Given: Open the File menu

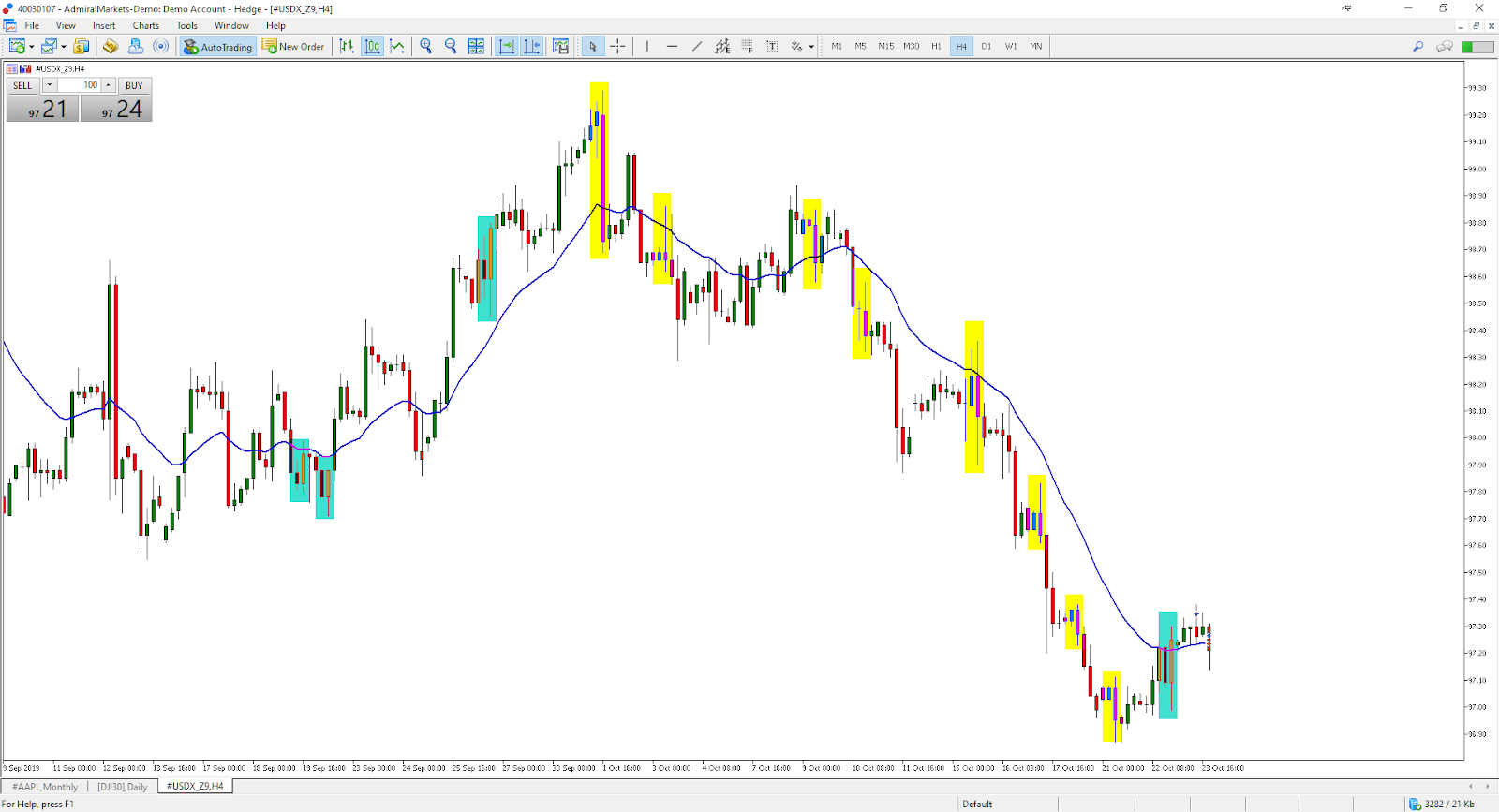Looking at the screenshot, I should pos(32,25).
